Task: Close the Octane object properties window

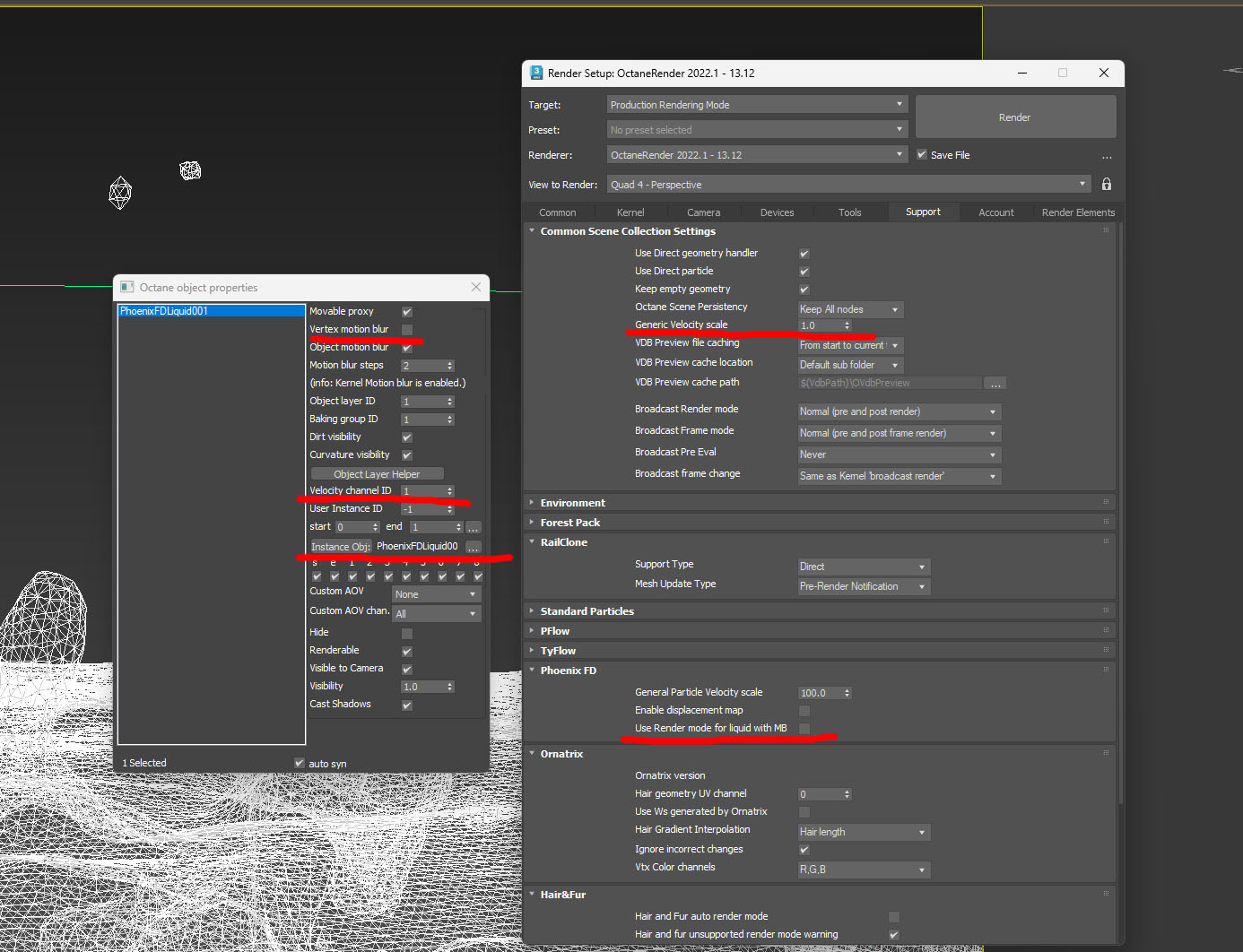Action: point(476,287)
